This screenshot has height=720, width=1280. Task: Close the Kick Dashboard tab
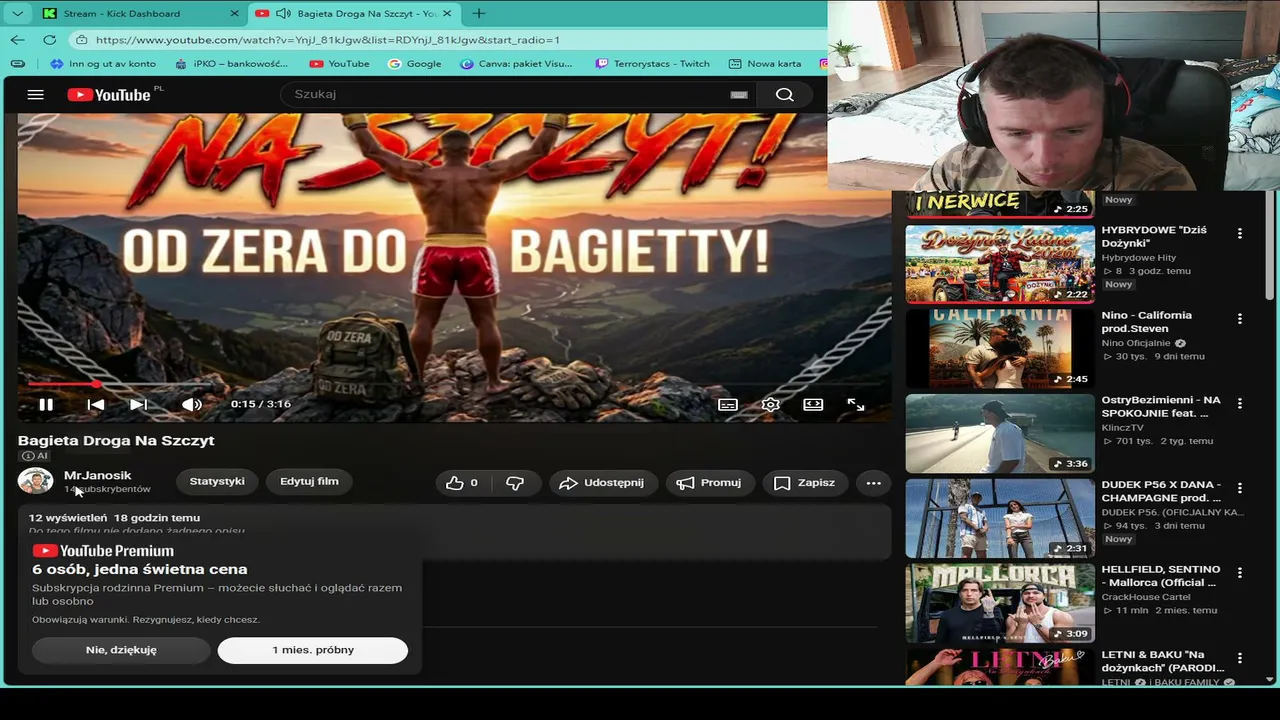(235, 14)
